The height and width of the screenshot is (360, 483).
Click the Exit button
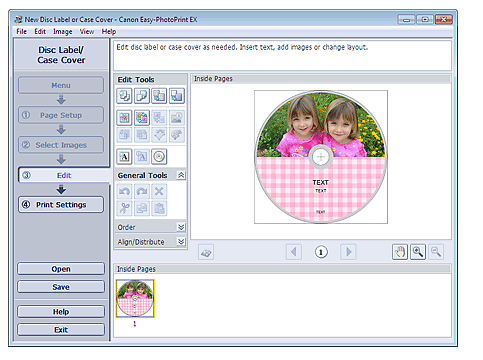coord(61,330)
